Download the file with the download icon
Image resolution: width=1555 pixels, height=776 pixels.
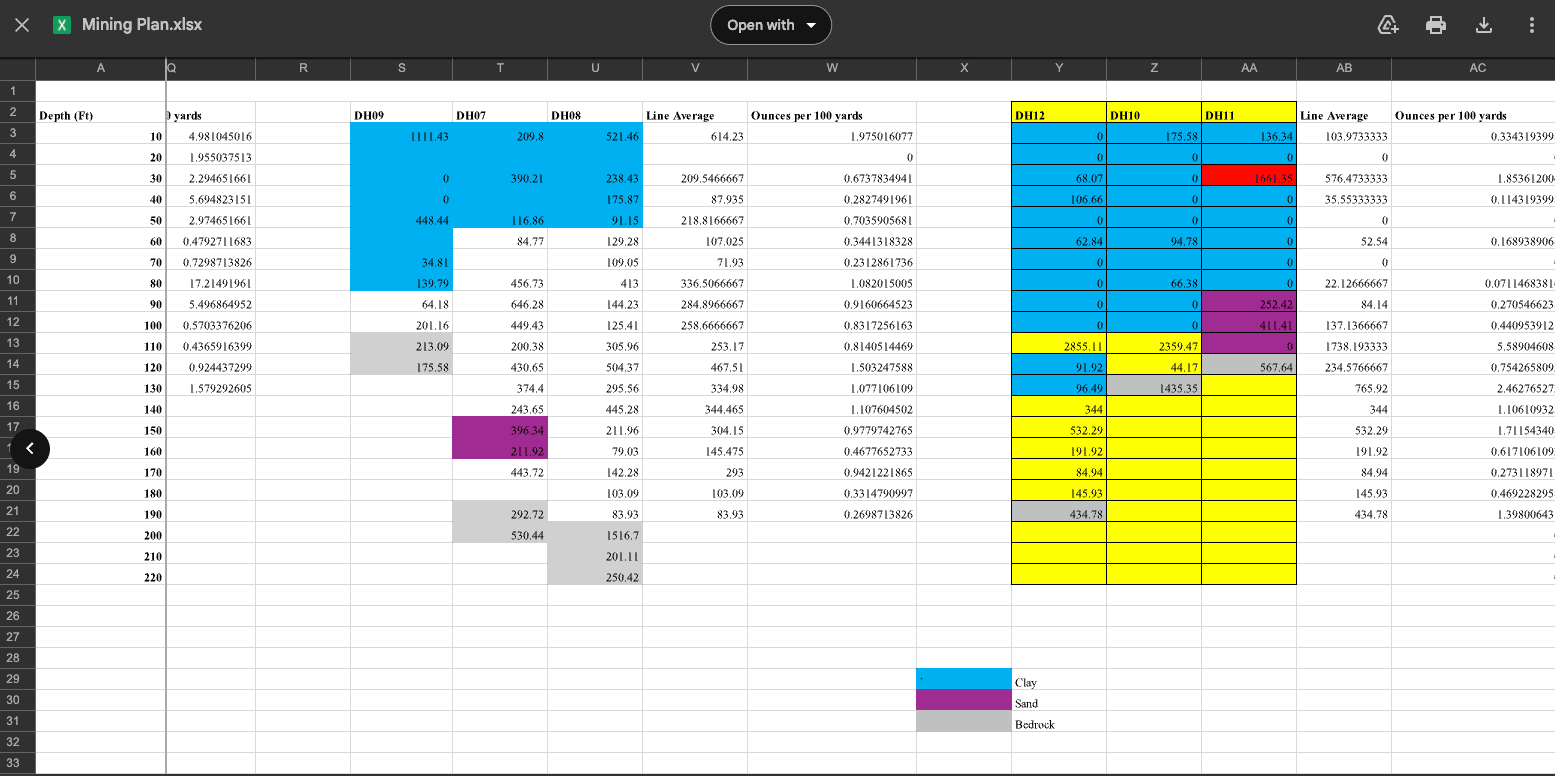point(1484,25)
